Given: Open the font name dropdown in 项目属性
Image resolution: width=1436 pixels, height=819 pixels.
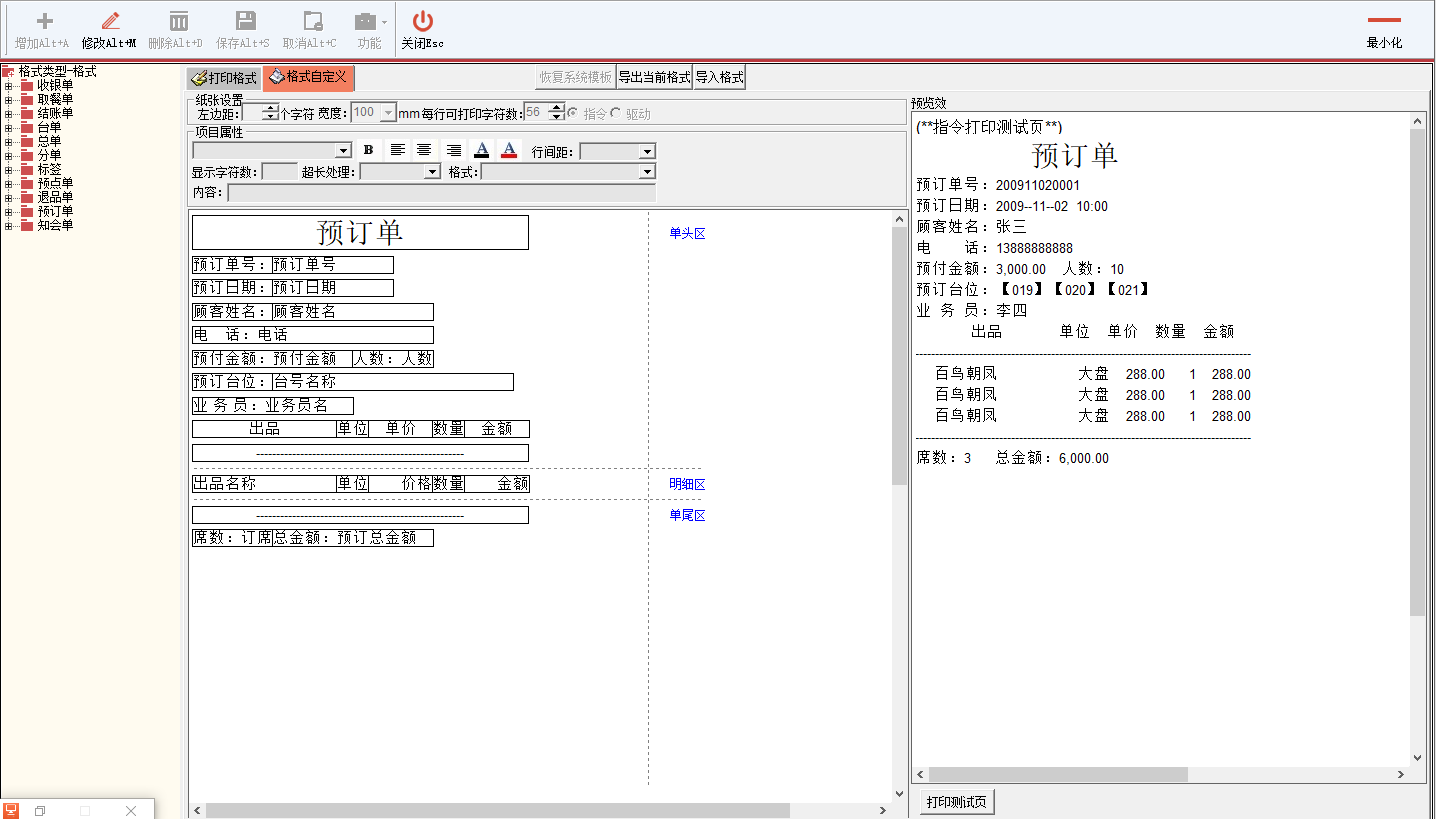Looking at the screenshot, I should point(343,150).
